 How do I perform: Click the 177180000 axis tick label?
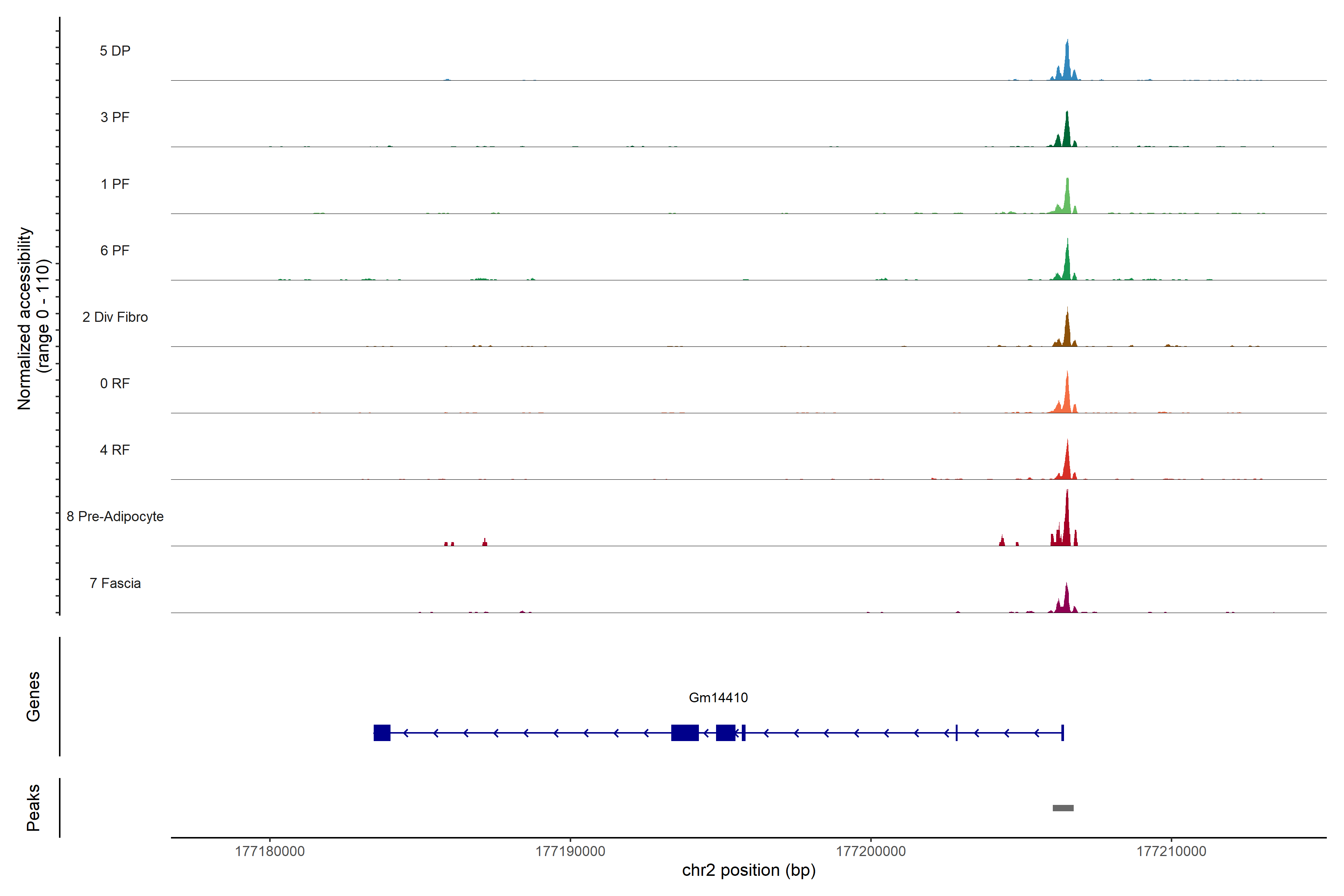(x=270, y=851)
